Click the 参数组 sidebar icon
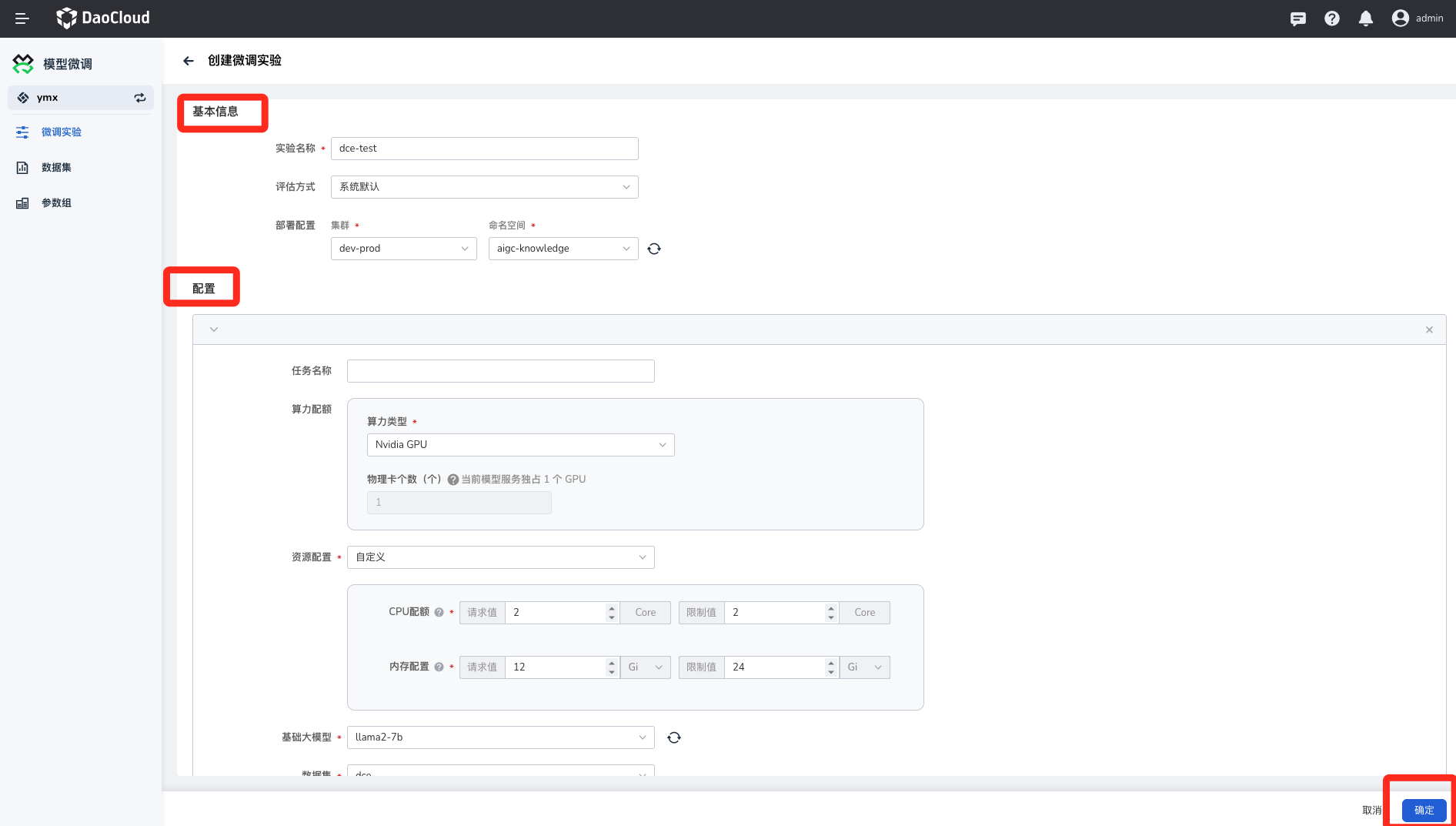Screen dimensions: 1456x826 click(x=22, y=203)
